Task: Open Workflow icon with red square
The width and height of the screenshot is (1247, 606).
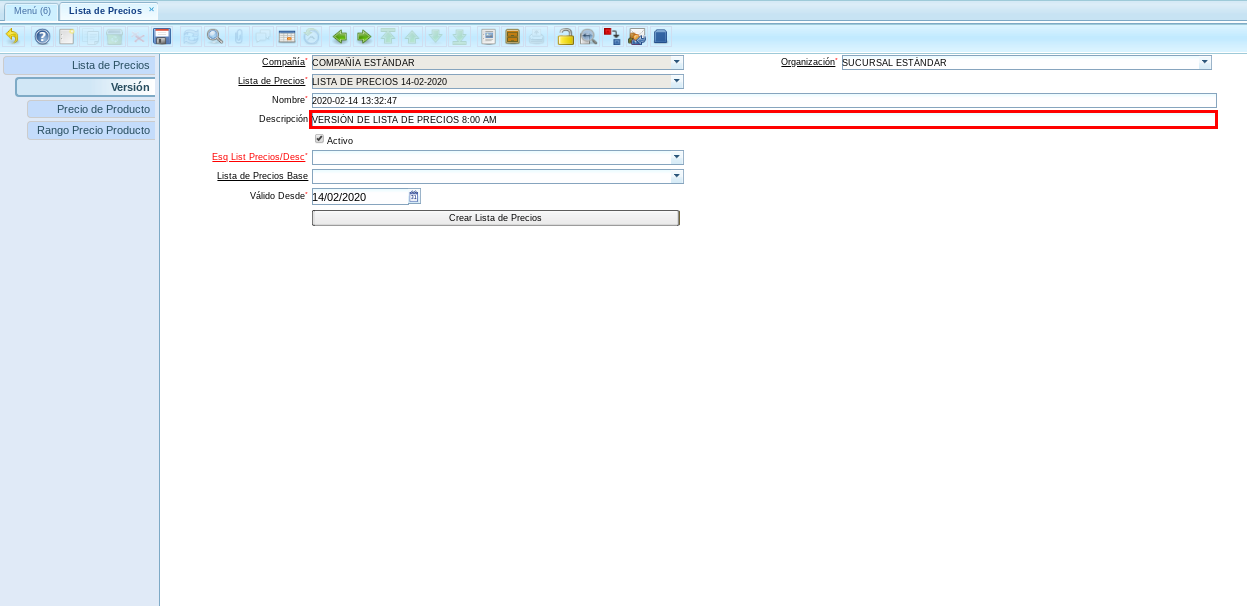Action: point(612,37)
